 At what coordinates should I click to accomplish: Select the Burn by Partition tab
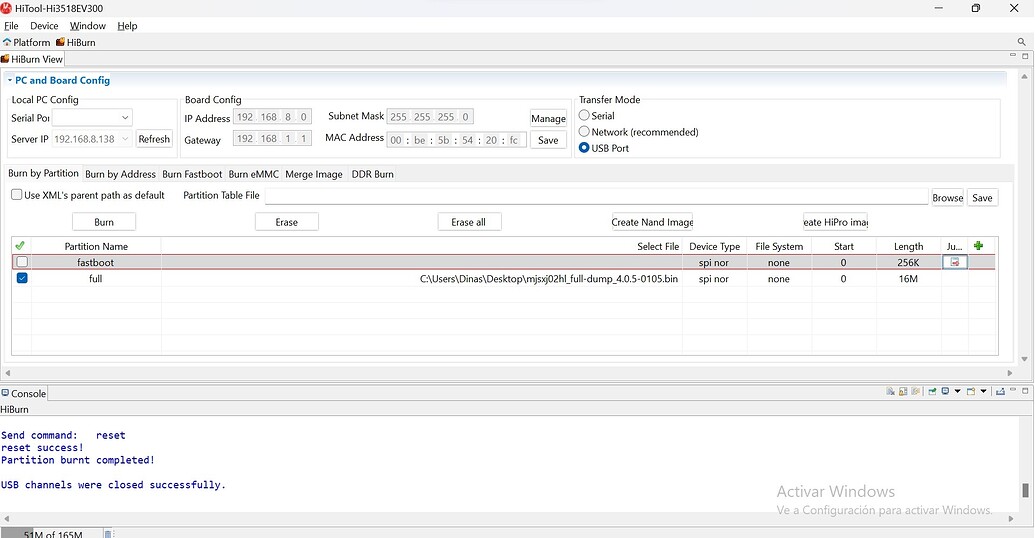coord(43,173)
